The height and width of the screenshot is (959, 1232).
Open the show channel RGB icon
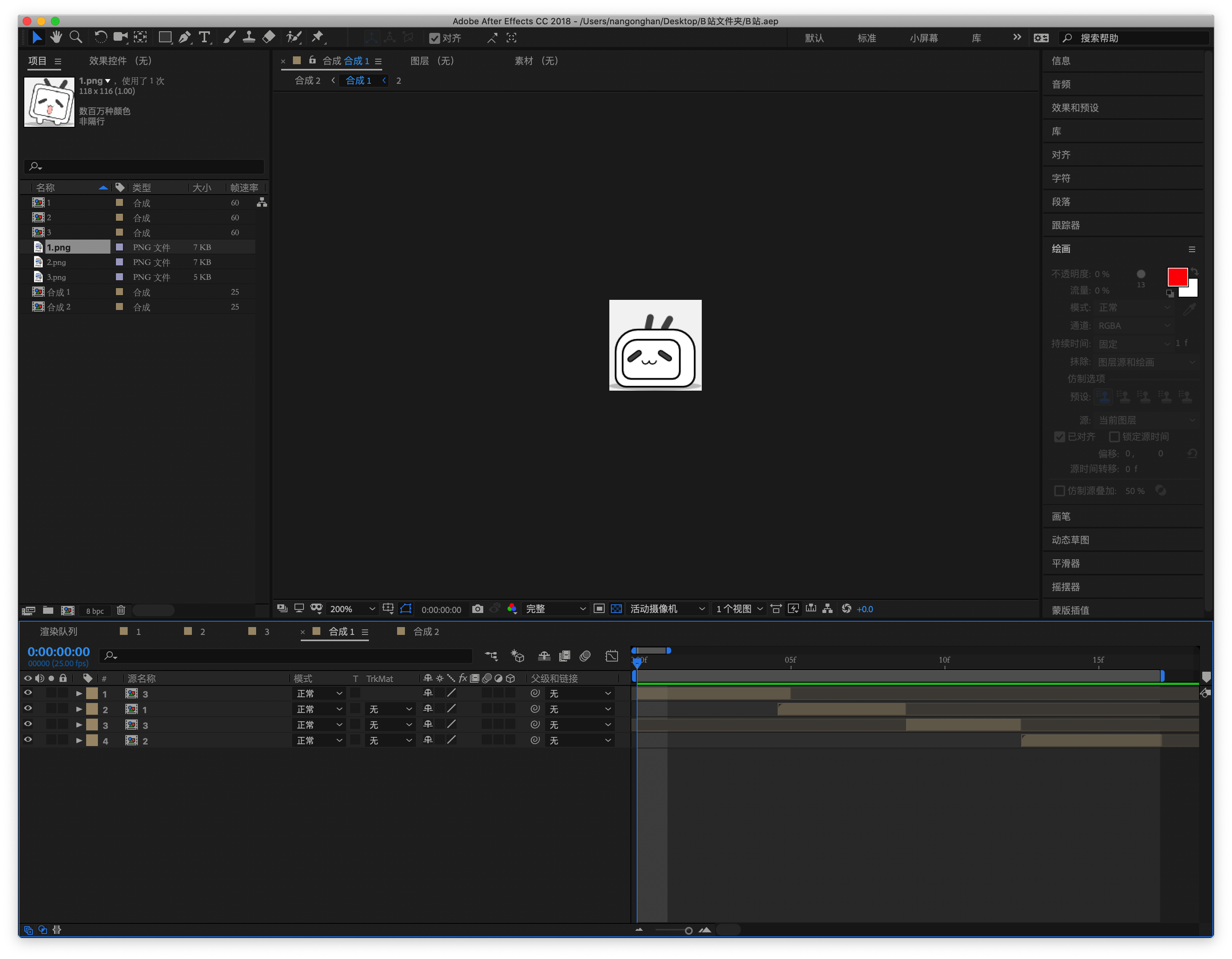[512, 609]
